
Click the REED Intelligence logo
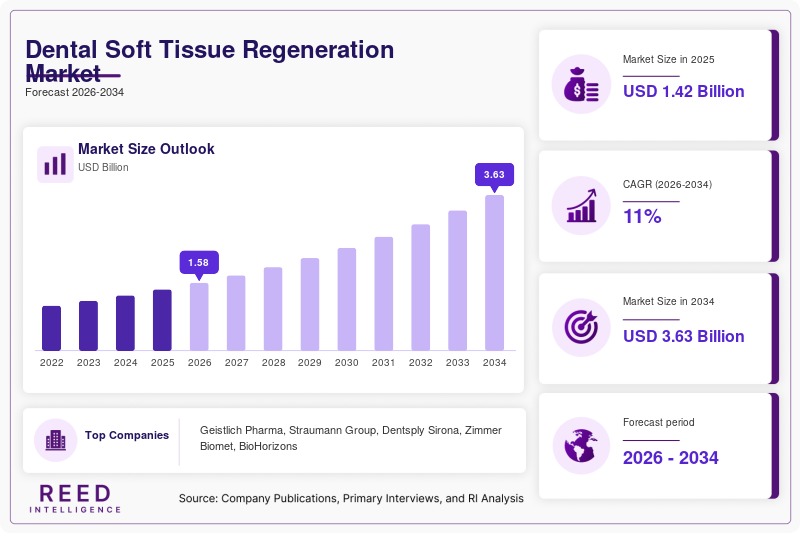75,499
